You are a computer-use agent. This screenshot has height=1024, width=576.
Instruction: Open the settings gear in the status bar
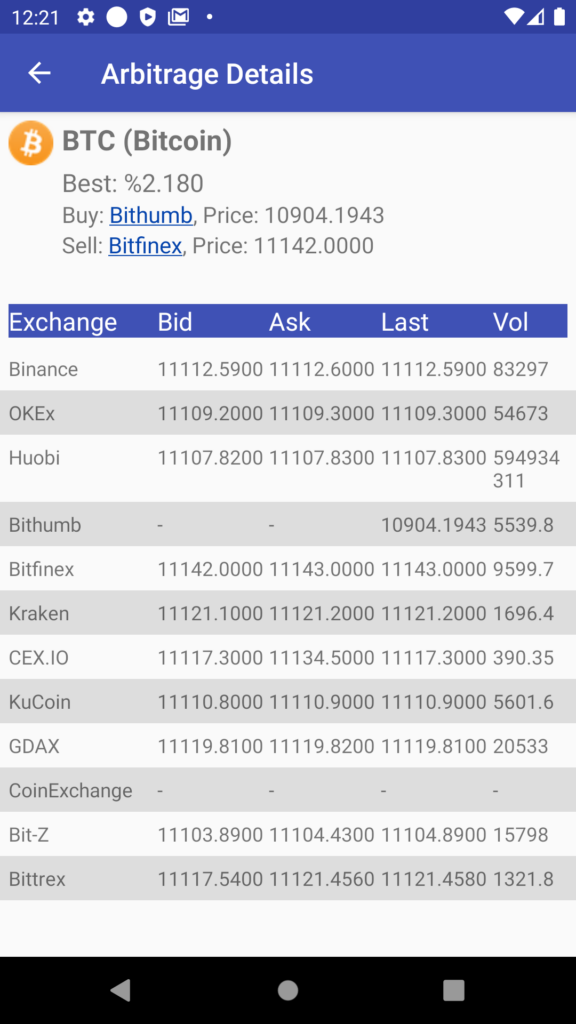click(x=86, y=17)
